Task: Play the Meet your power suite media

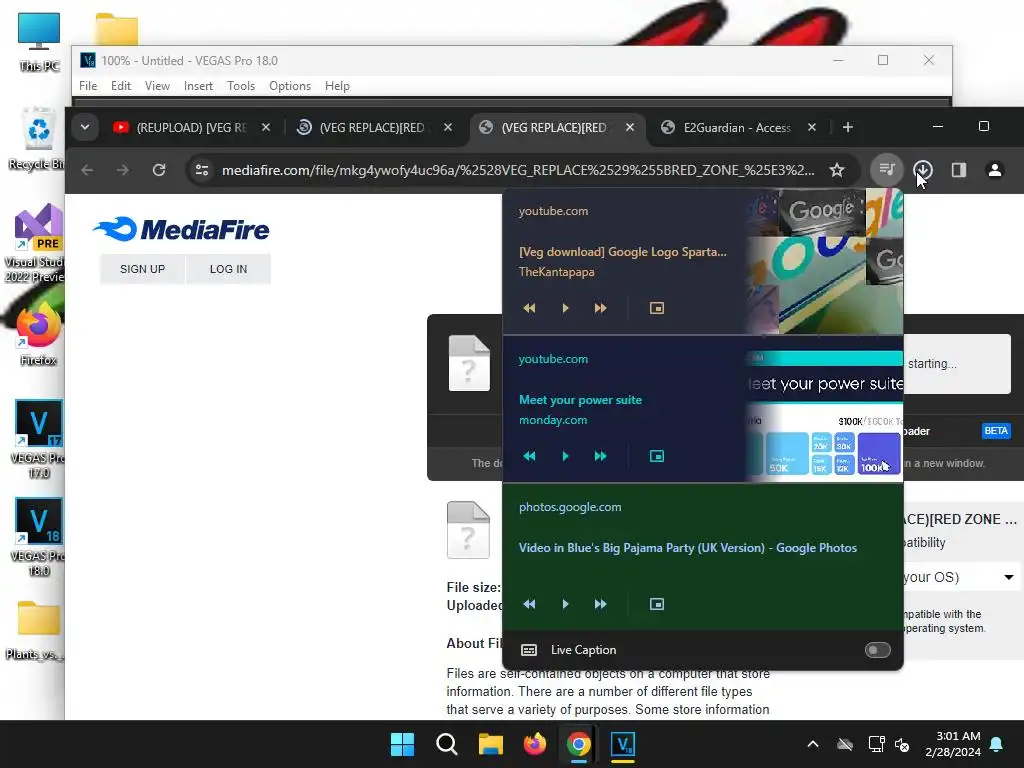Action: (566, 456)
